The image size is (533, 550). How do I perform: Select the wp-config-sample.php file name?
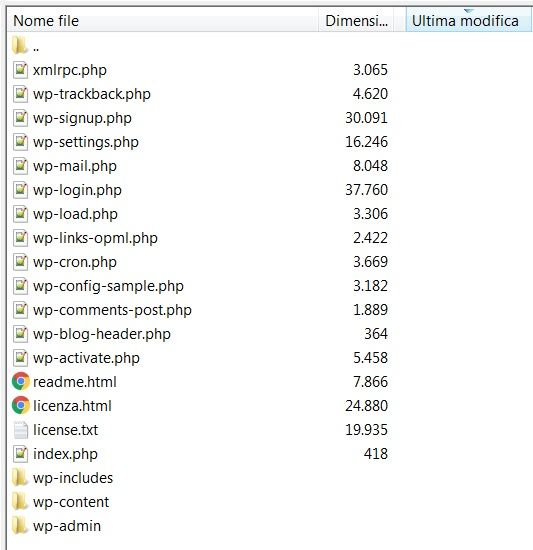108,286
